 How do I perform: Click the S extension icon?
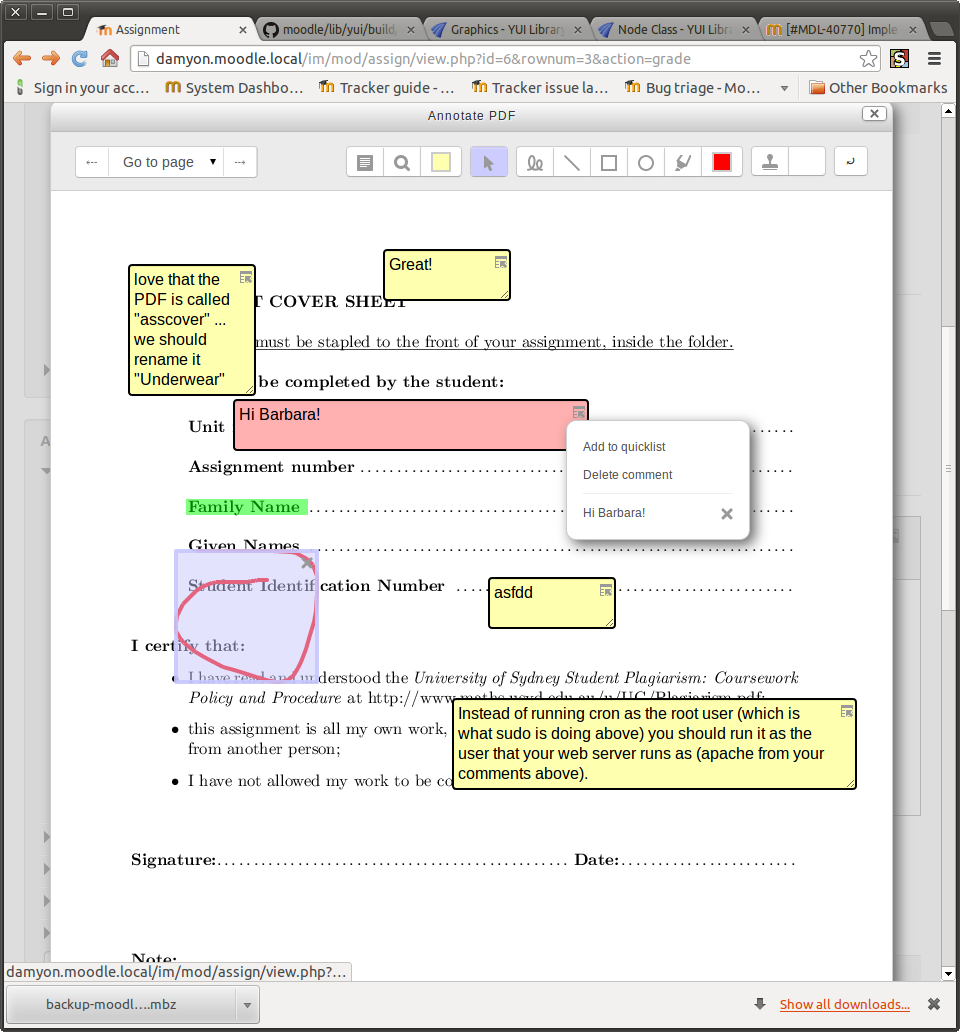tap(899, 59)
